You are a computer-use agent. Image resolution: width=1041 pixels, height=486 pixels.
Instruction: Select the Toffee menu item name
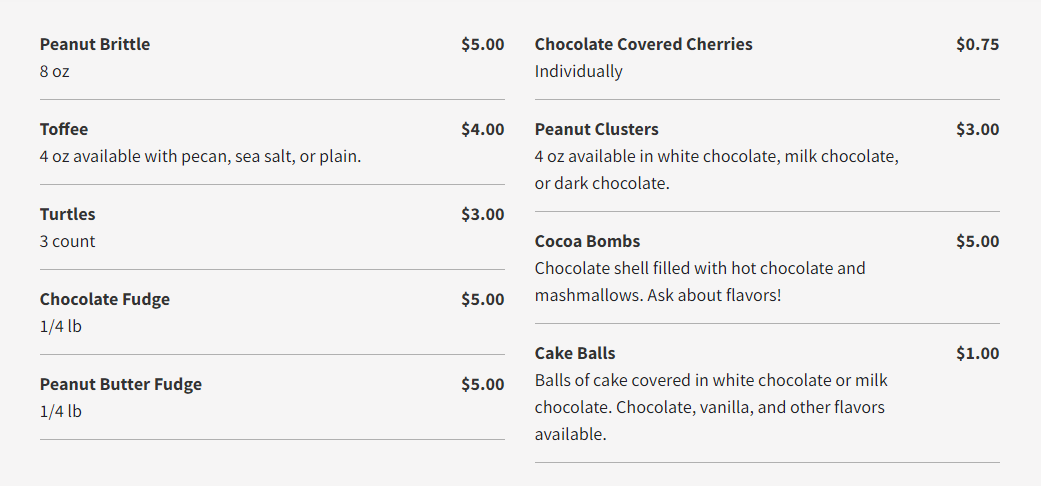[64, 129]
